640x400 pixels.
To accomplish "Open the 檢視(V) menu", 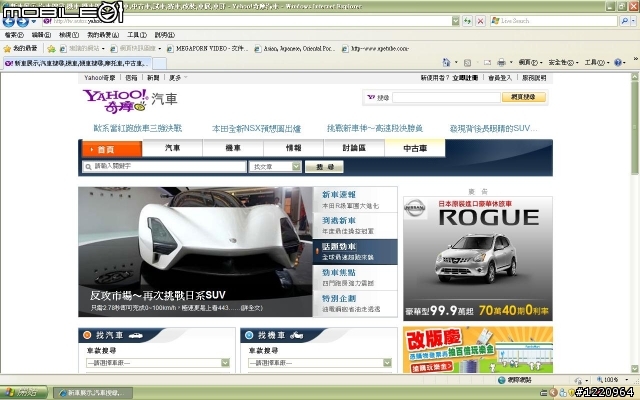I will click(x=69, y=35).
